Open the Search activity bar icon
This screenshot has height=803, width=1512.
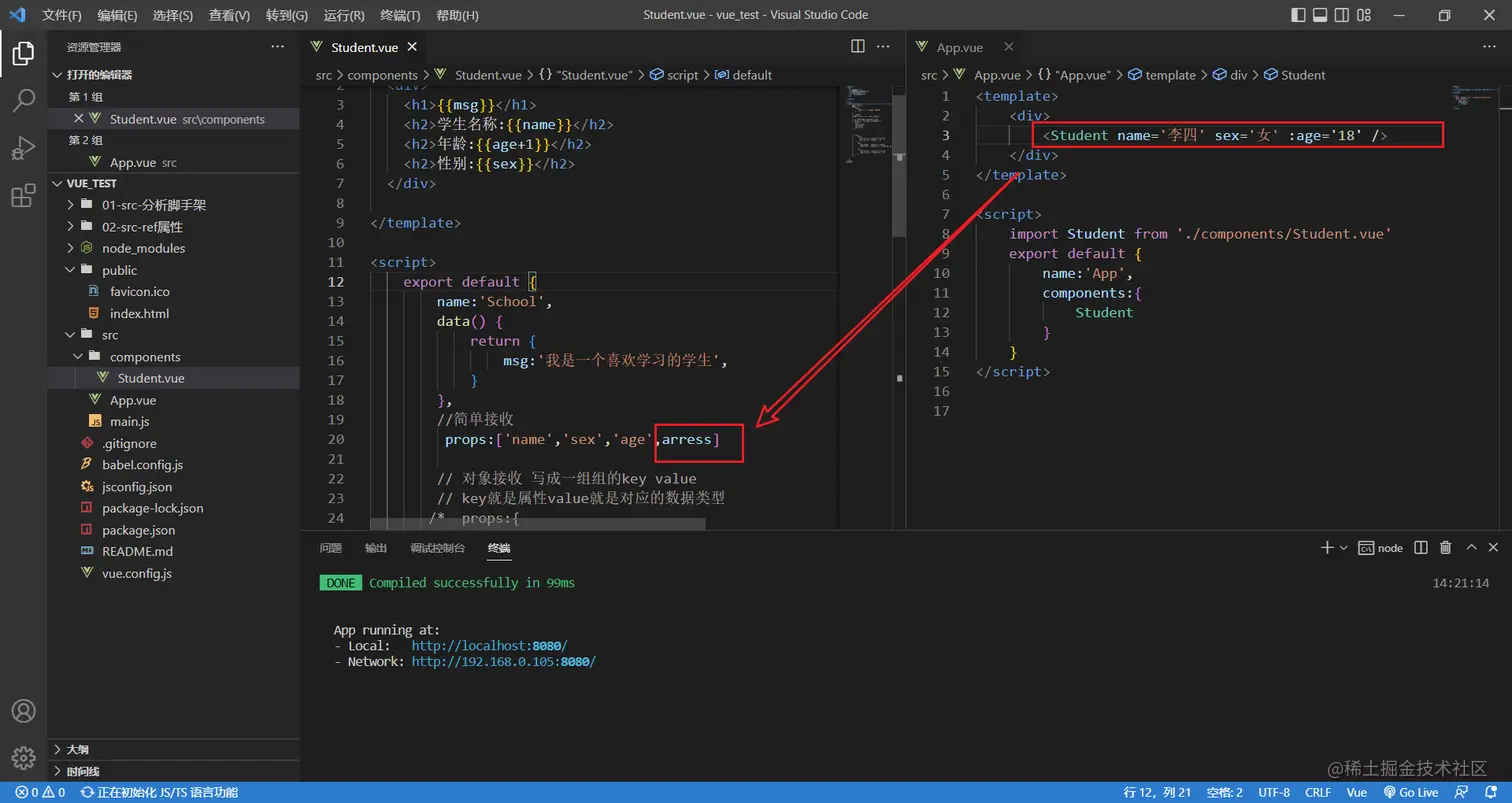[x=23, y=100]
